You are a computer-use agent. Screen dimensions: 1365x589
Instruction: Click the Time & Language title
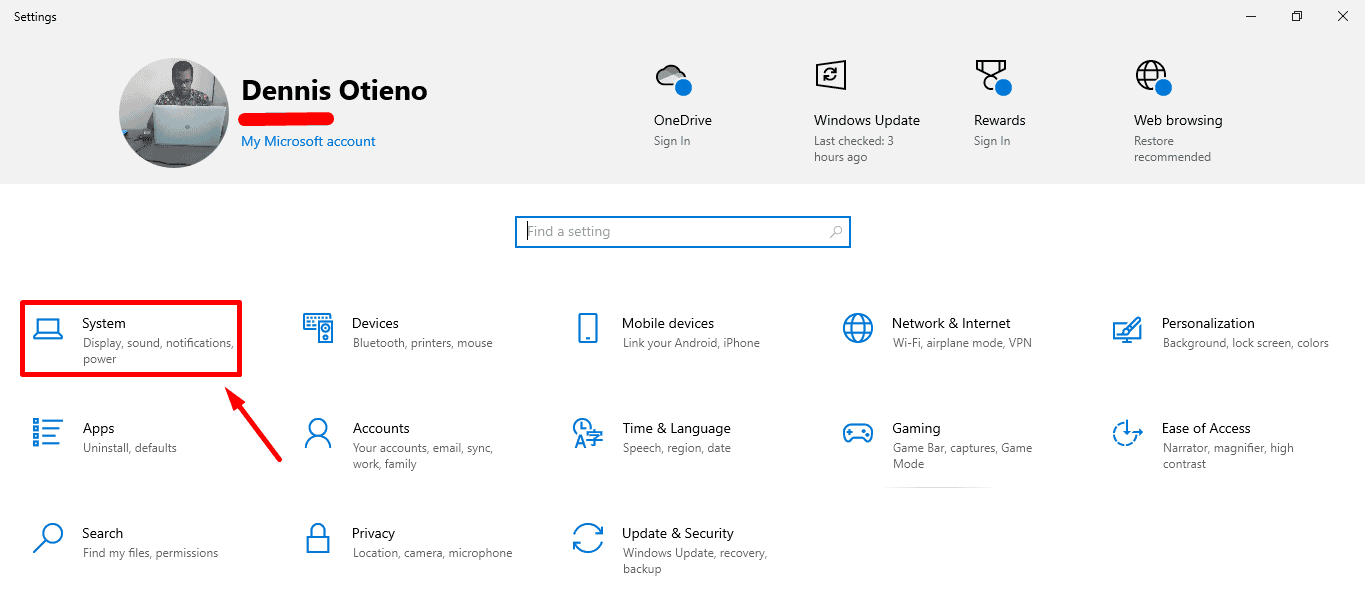pos(676,428)
